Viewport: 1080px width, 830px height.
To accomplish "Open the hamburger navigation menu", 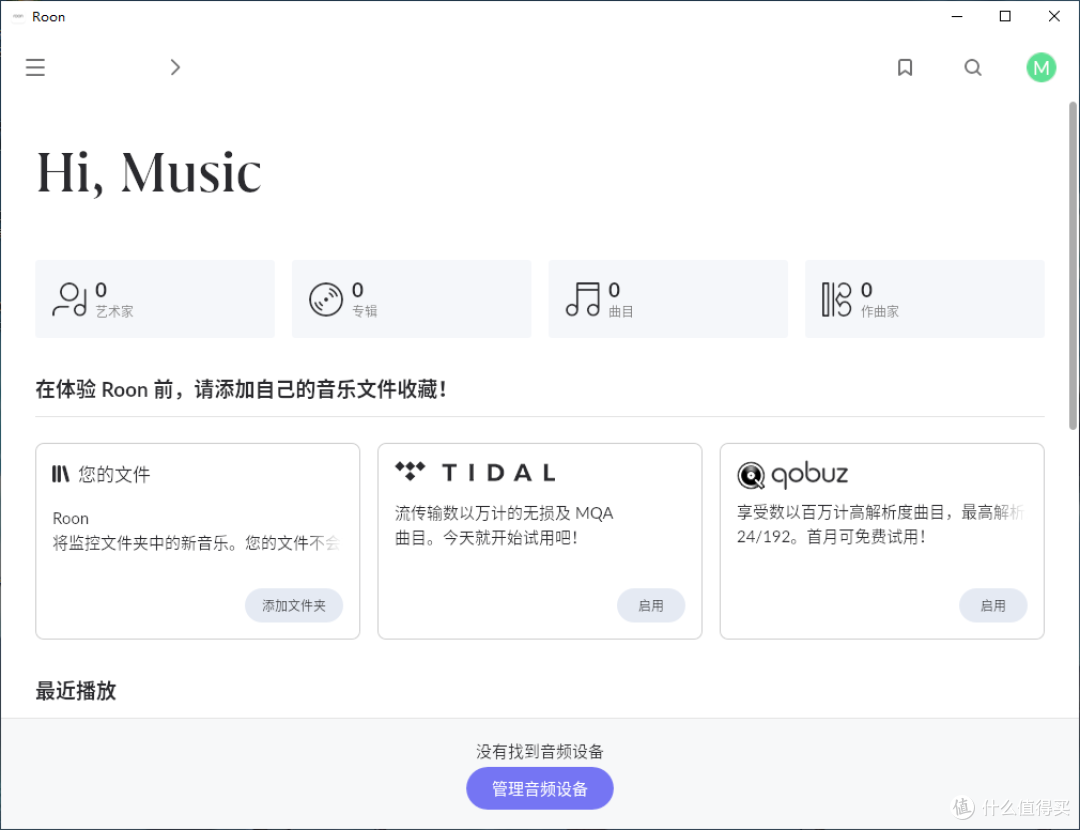I will pos(35,67).
